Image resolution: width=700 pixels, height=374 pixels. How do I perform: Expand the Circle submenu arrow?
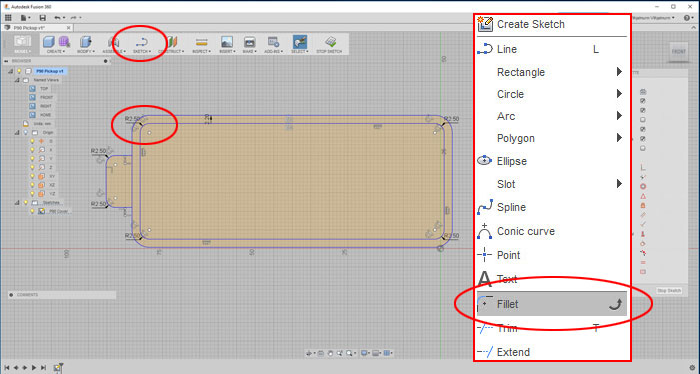pos(619,93)
